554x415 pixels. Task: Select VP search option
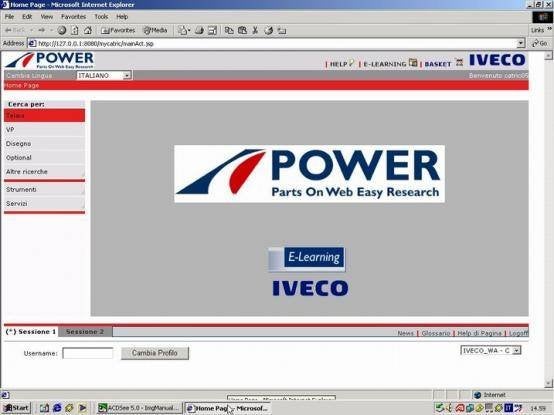(45, 130)
